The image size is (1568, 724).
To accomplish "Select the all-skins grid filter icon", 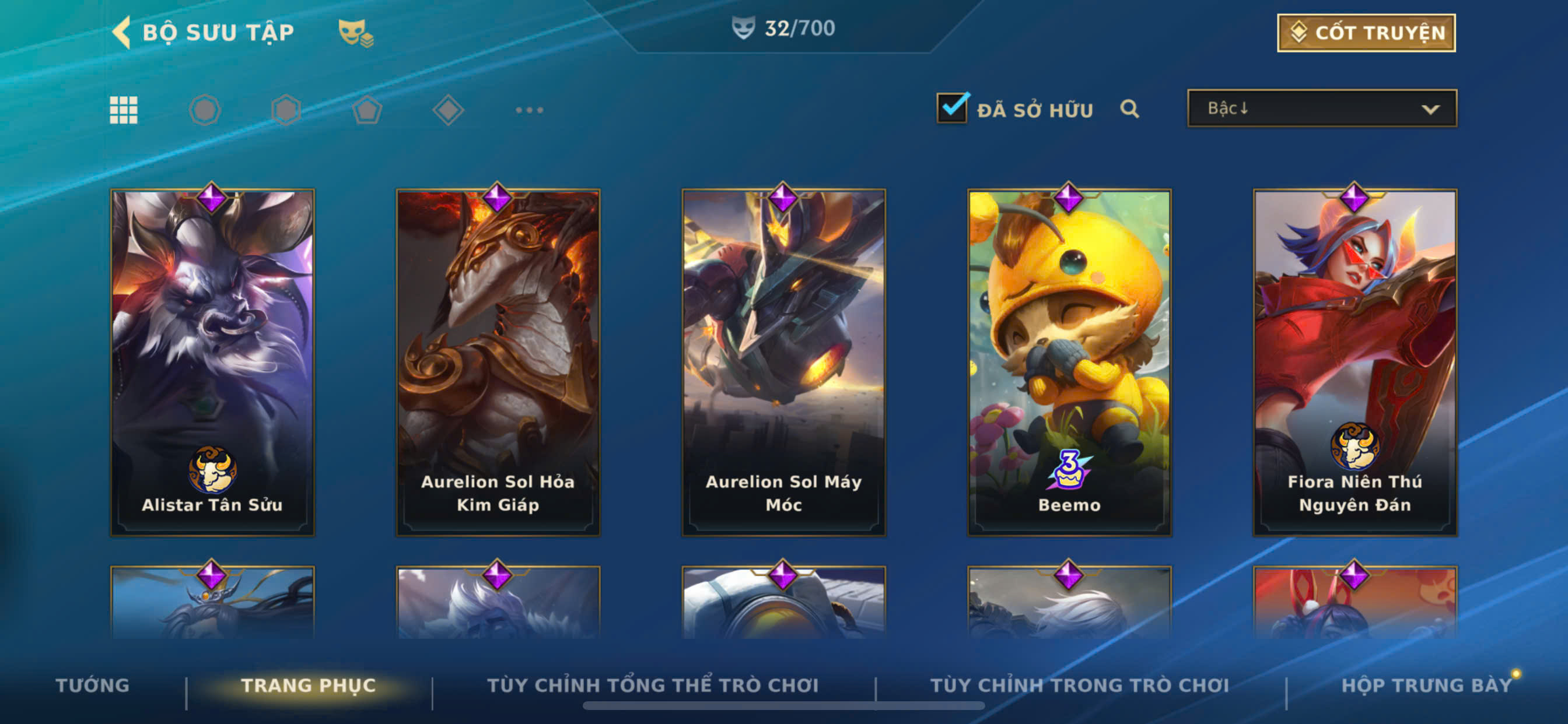I will pos(124,110).
